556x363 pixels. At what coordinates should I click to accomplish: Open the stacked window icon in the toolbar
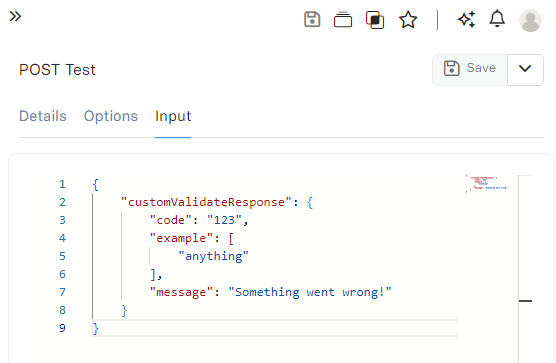(343, 19)
